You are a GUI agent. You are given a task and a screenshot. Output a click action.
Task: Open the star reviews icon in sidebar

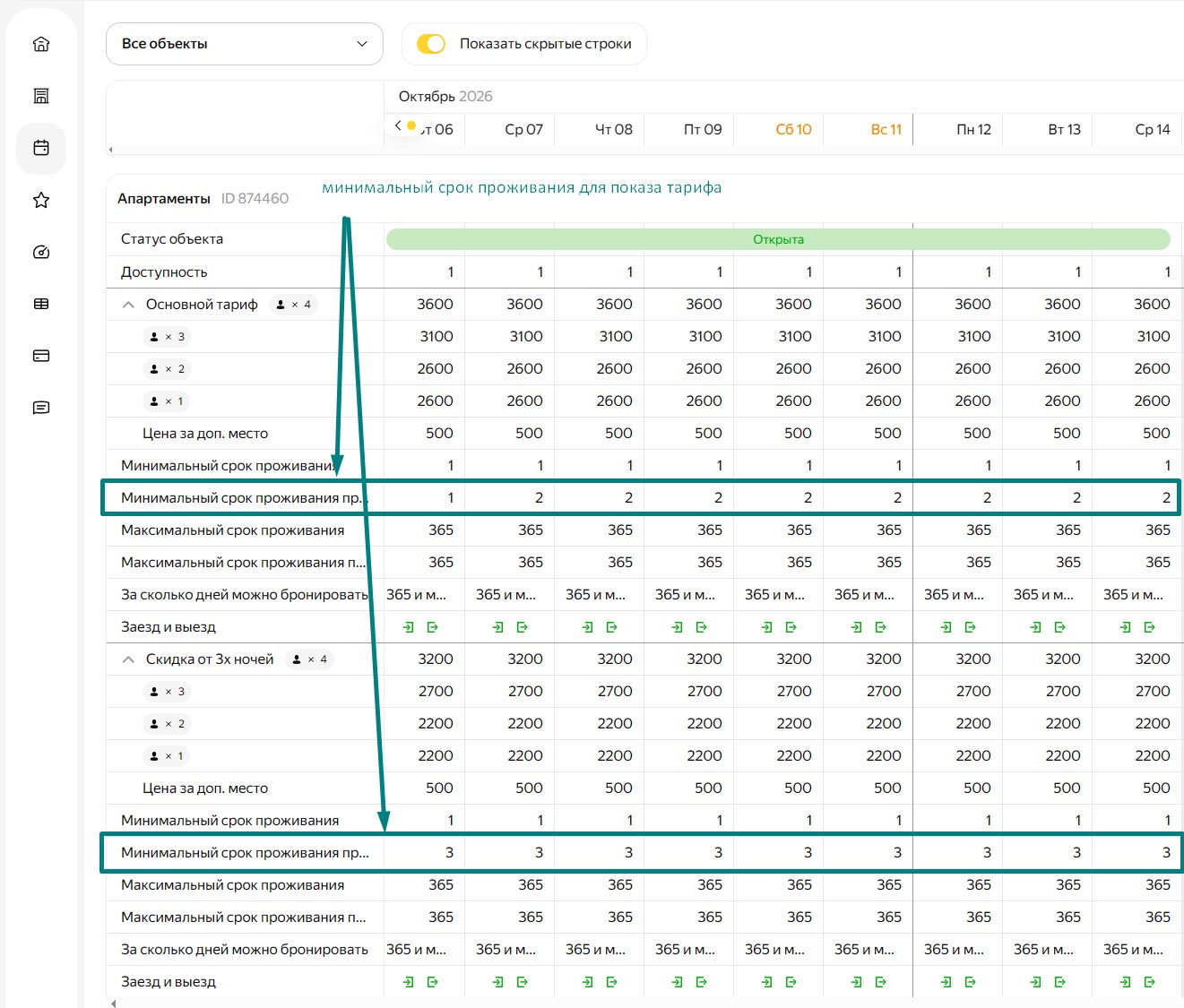pos(41,200)
